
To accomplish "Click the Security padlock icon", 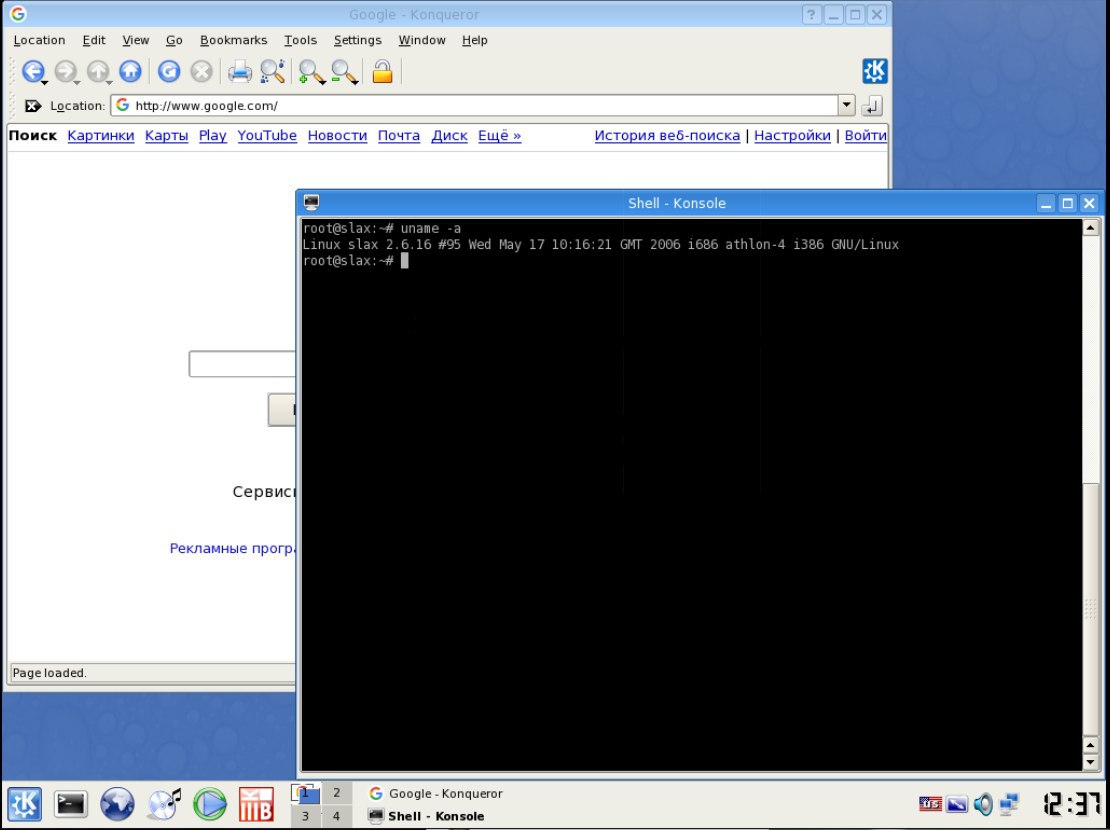I will (x=382, y=71).
